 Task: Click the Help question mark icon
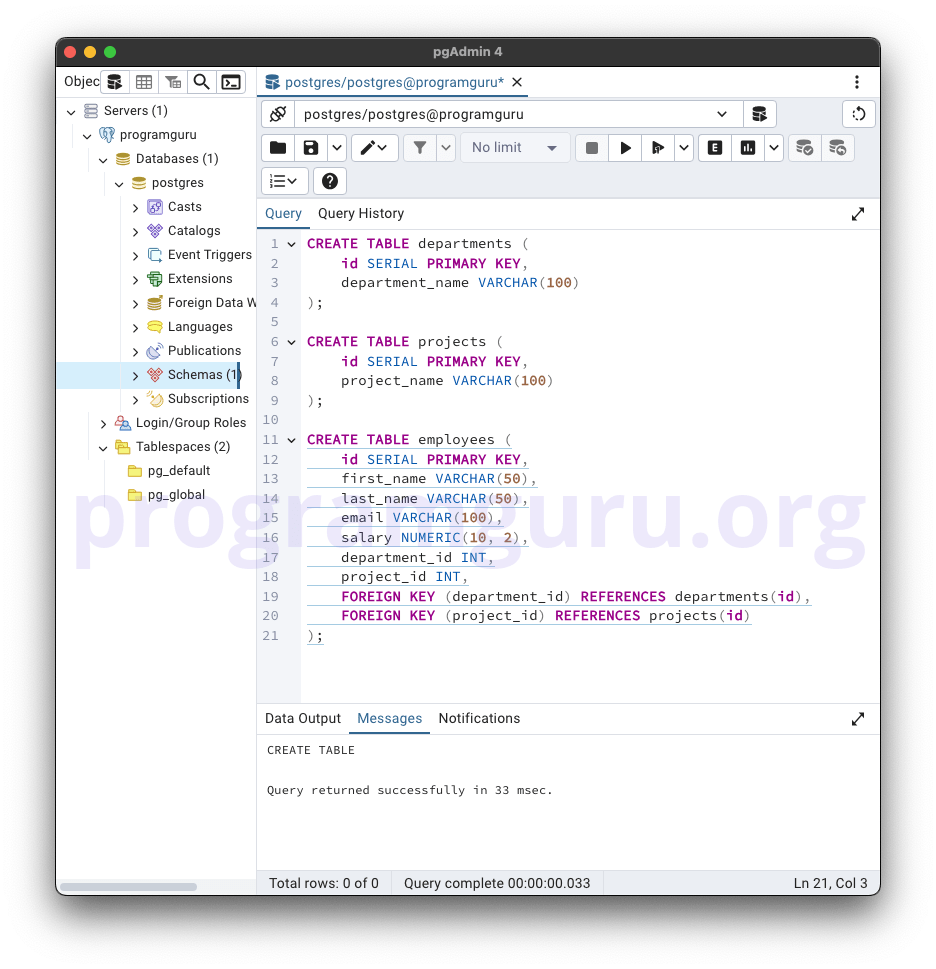point(330,181)
